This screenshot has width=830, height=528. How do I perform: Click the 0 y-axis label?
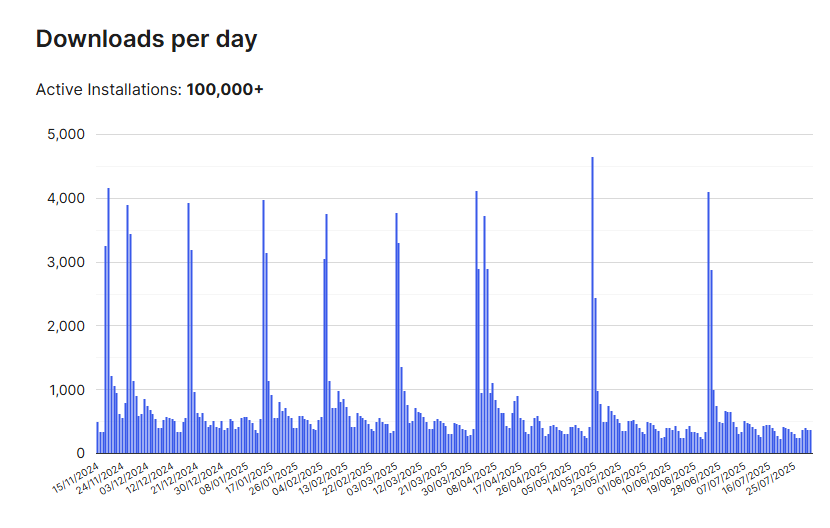point(80,454)
